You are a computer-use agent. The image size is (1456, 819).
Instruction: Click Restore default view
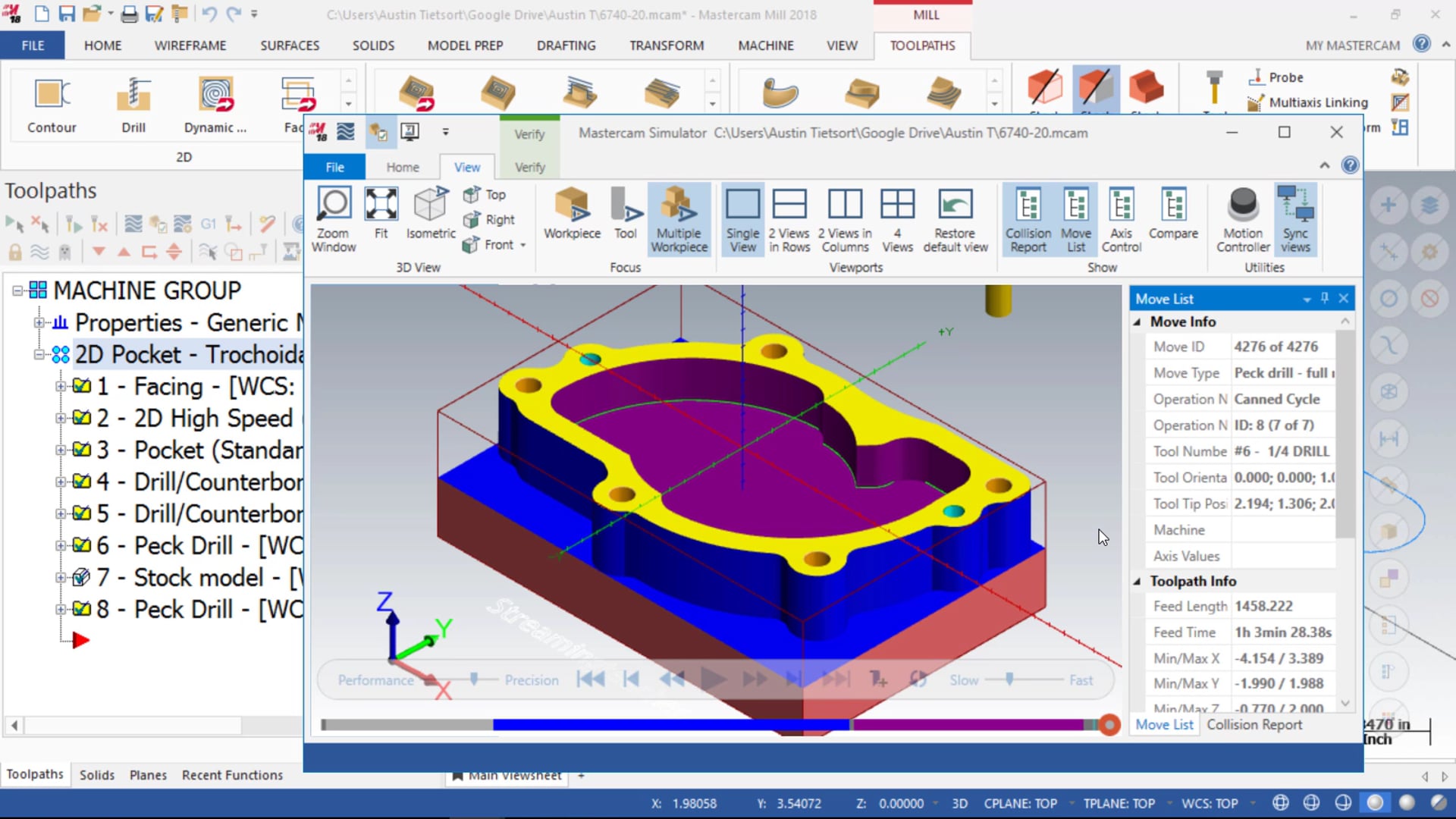(955, 219)
